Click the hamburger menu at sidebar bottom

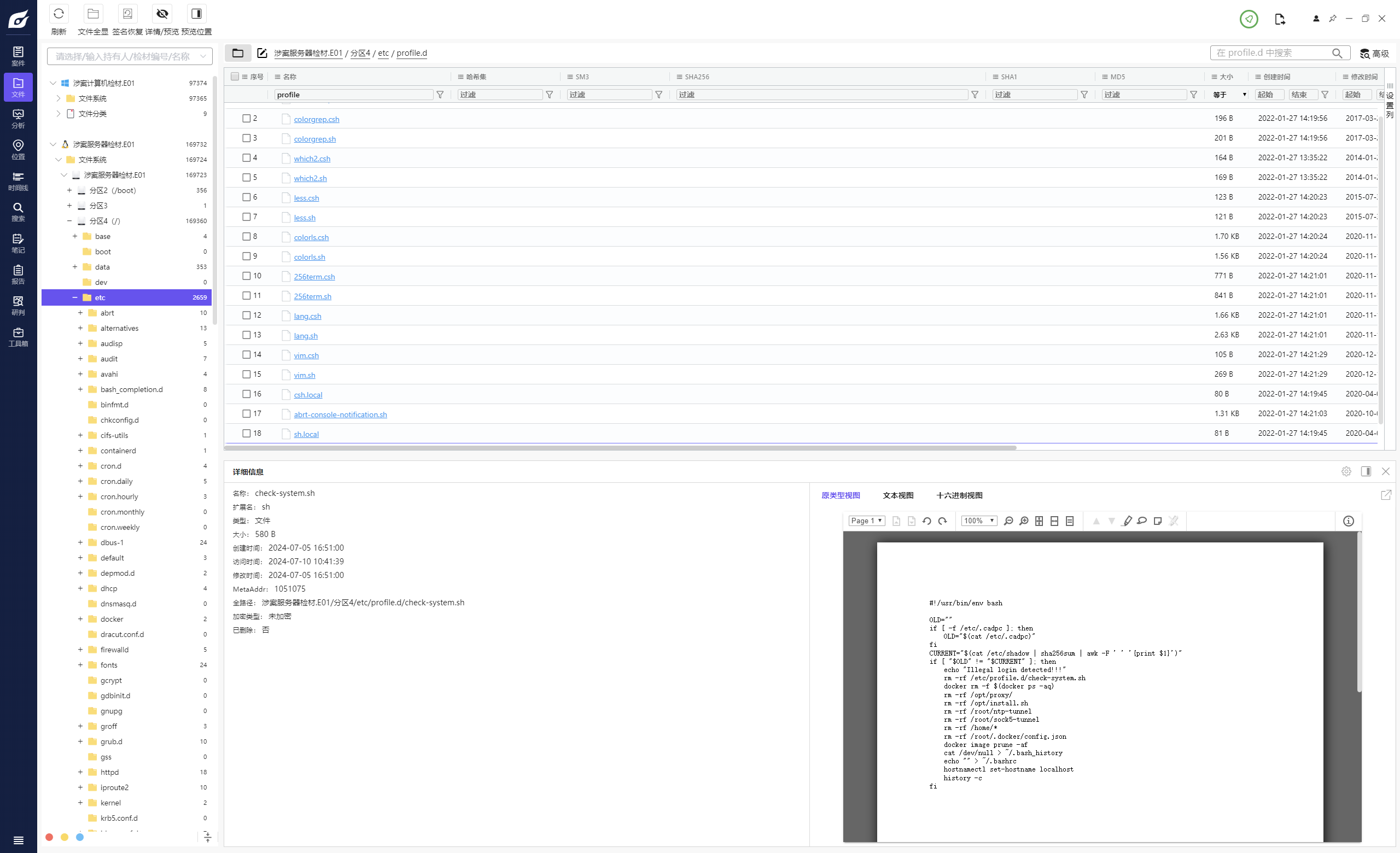18,840
